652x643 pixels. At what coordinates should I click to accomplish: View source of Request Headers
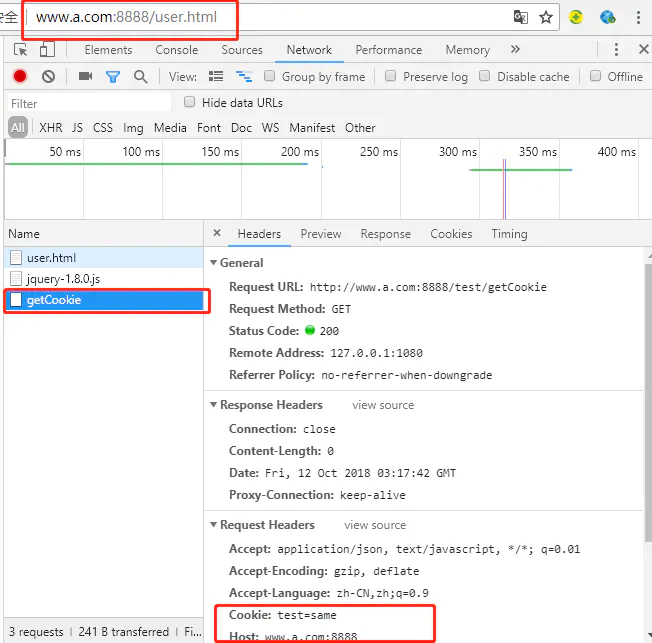coord(375,525)
